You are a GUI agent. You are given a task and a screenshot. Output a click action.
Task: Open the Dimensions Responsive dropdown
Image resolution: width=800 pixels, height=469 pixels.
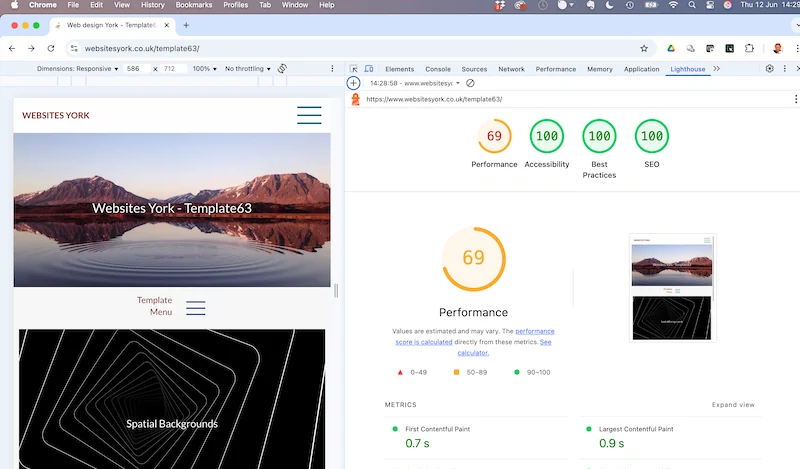pyautogui.click(x=77, y=68)
